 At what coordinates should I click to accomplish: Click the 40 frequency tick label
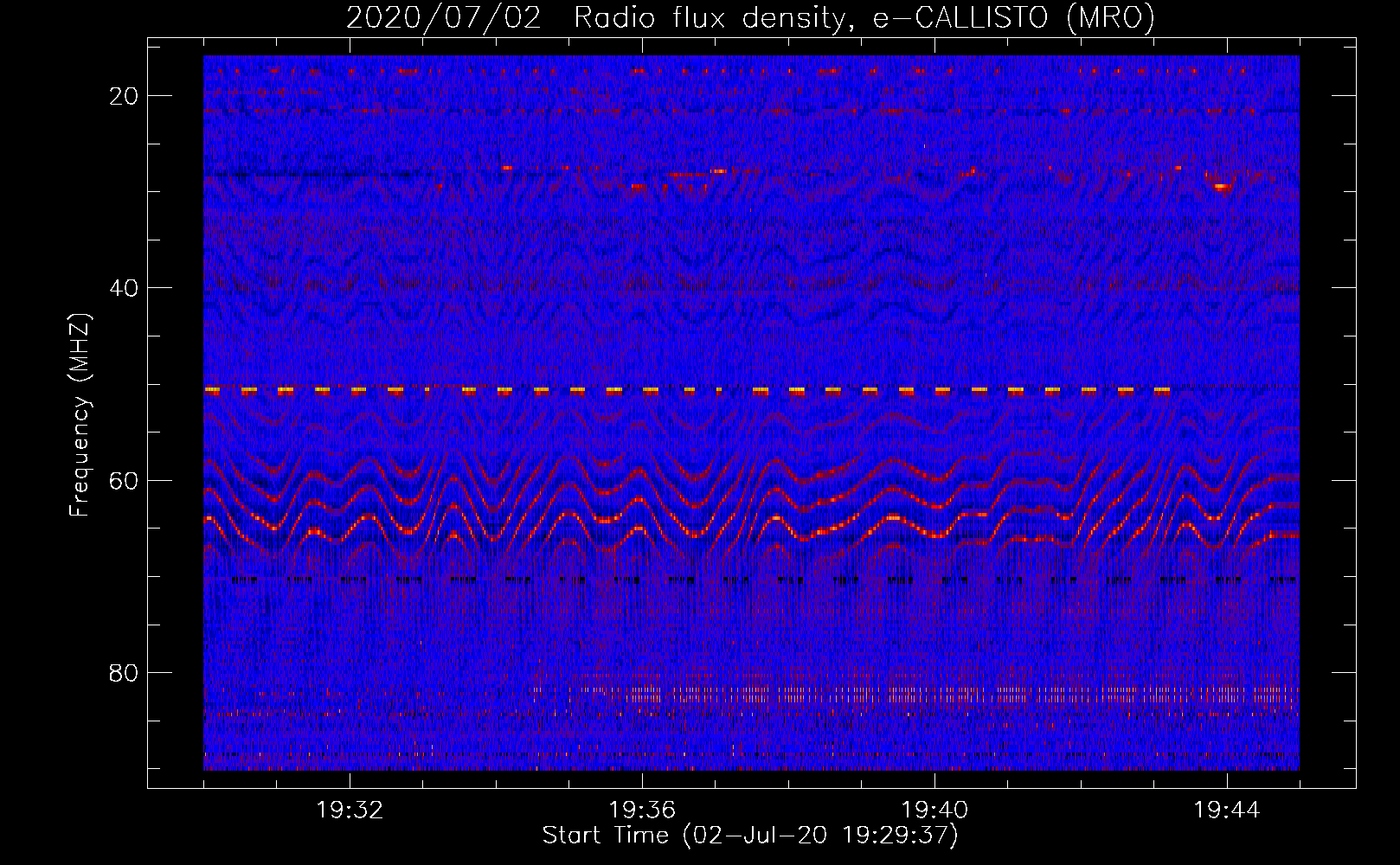pyautogui.click(x=125, y=288)
